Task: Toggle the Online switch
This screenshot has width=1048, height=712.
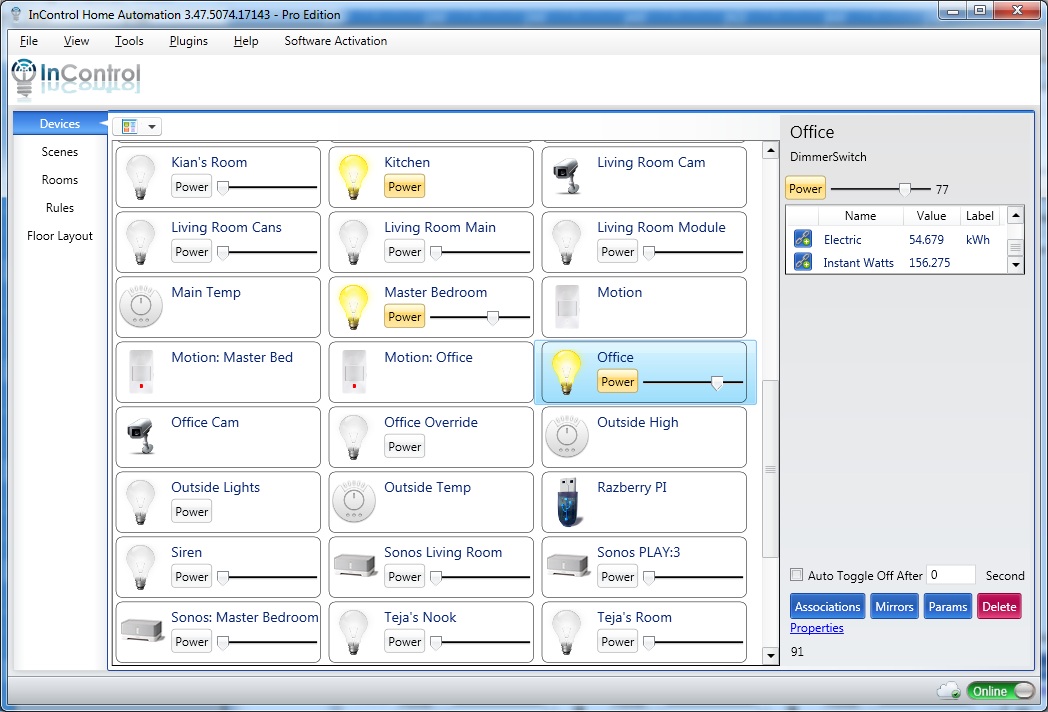Action: point(1000,691)
